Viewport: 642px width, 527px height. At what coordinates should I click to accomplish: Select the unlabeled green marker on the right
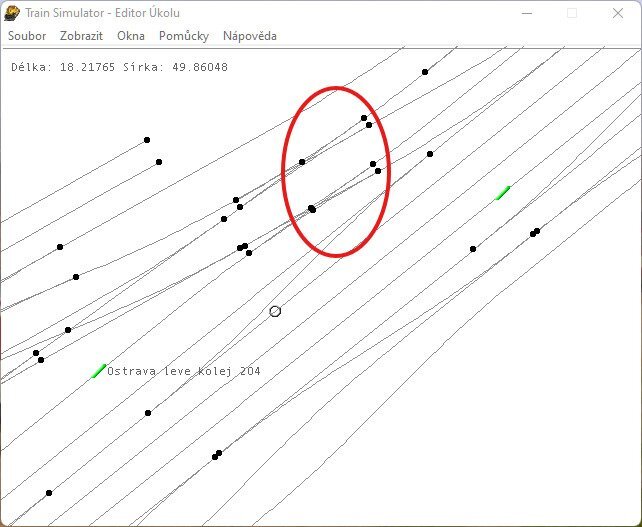(503, 192)
